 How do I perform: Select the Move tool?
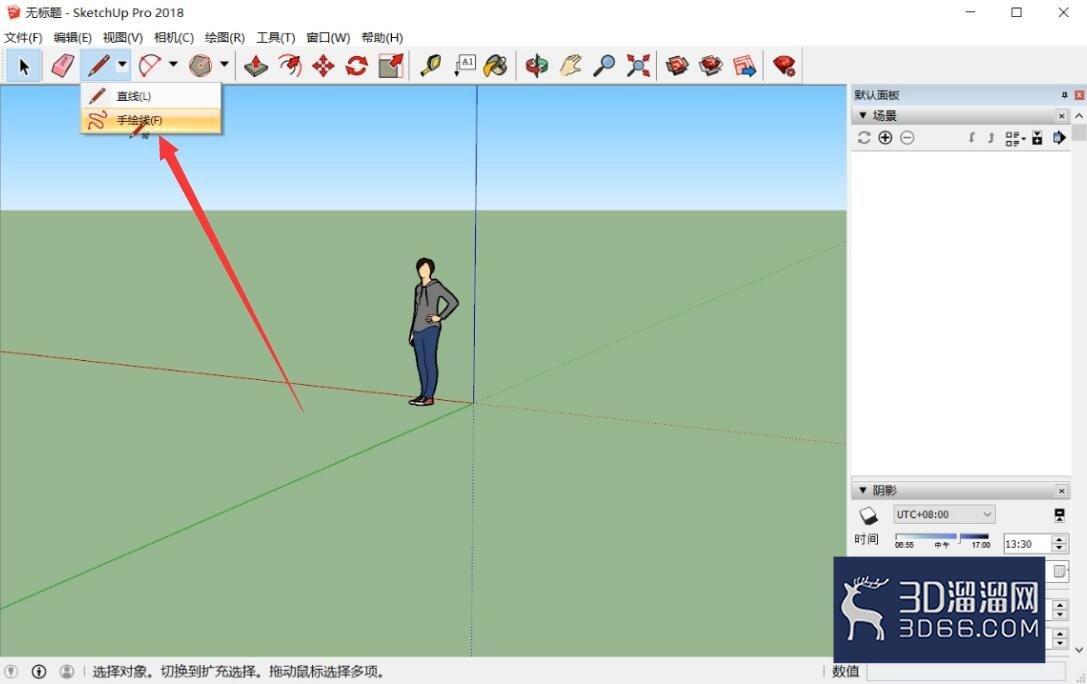coord(323,67)
